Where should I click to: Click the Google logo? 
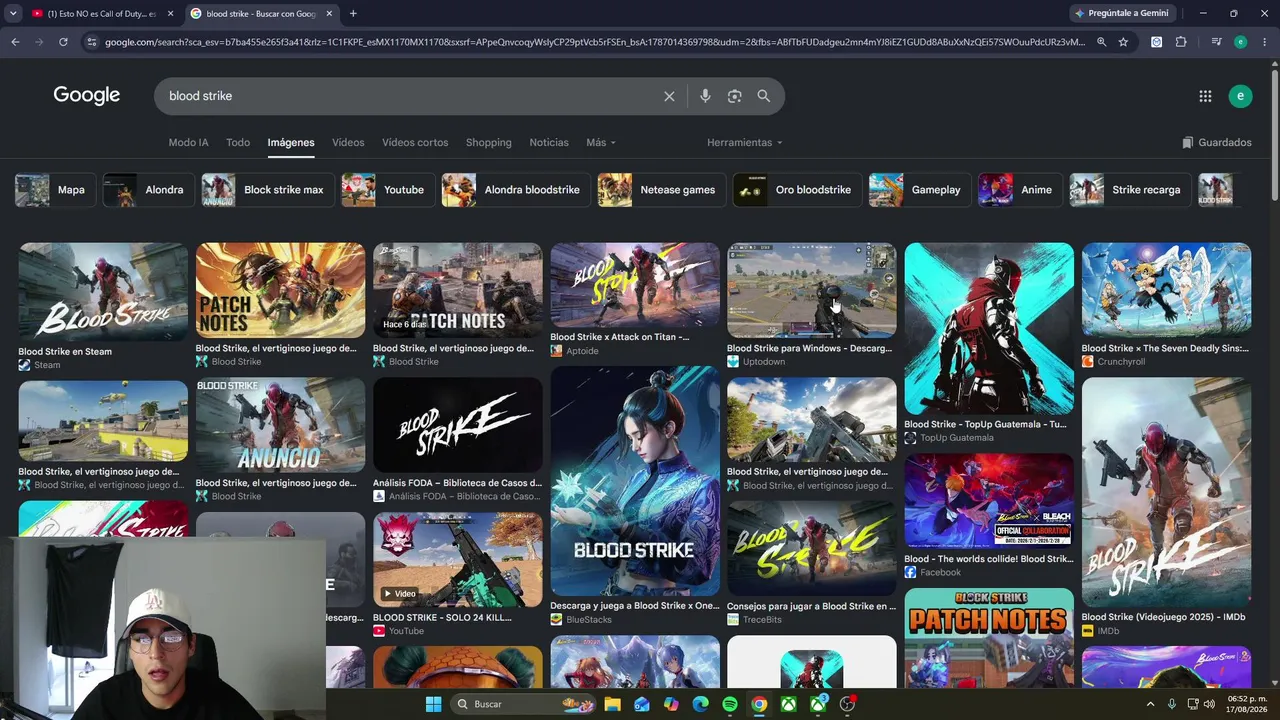click(x=87, y=95)
